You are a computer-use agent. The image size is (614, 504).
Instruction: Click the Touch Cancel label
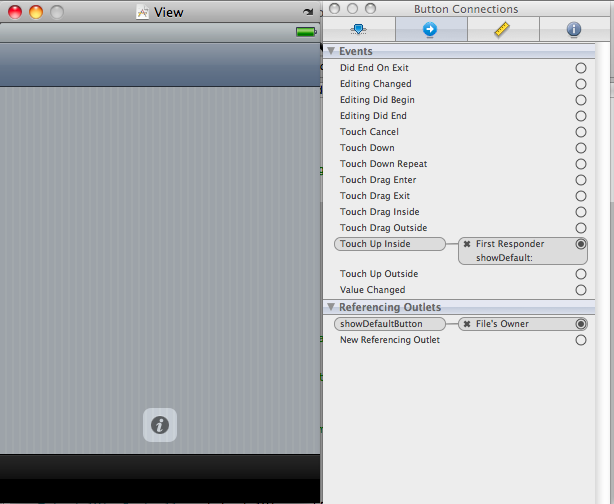click(x=369, y=132)
